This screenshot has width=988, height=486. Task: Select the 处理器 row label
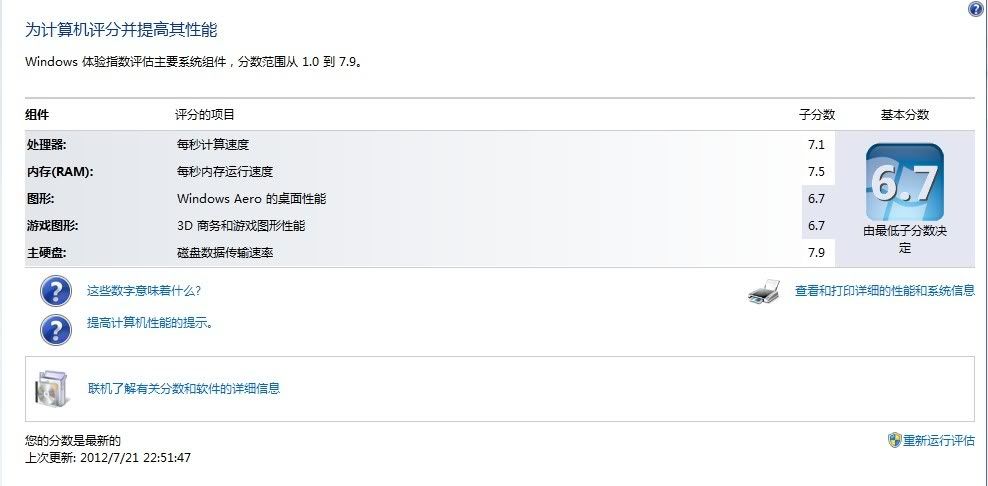tap(47, 144)
